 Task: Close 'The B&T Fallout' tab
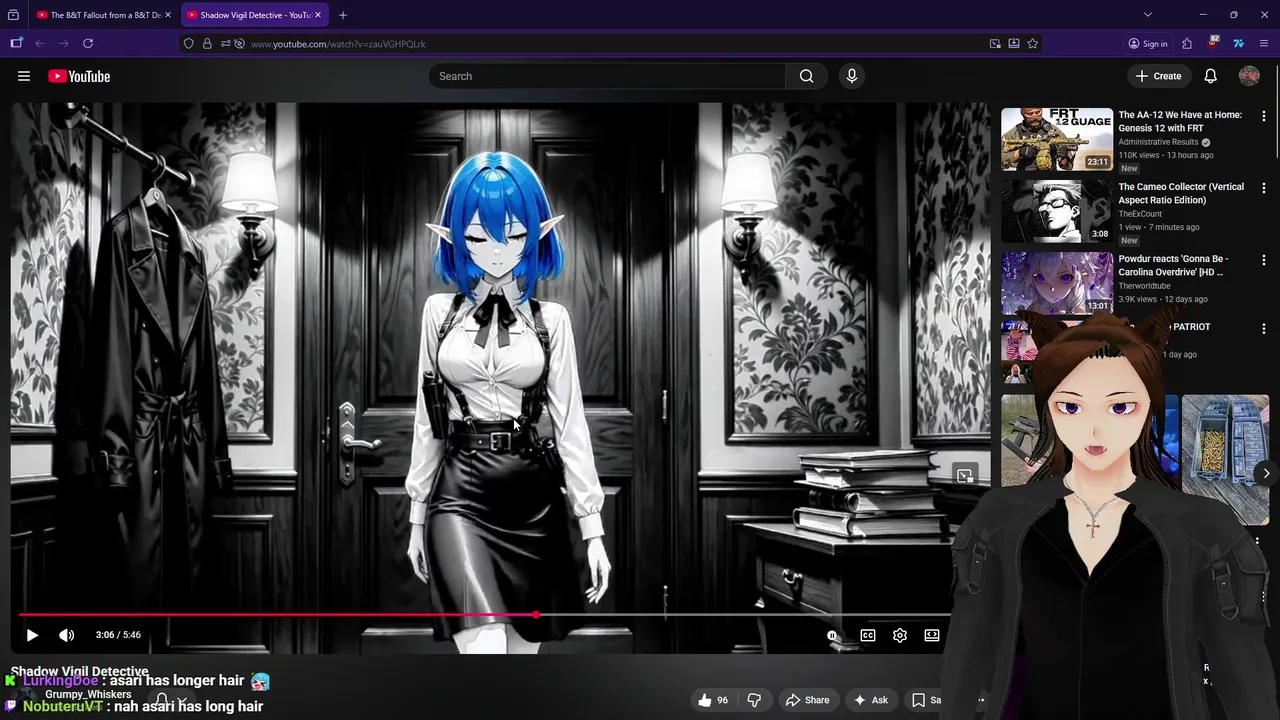click(x=168, y=15)
